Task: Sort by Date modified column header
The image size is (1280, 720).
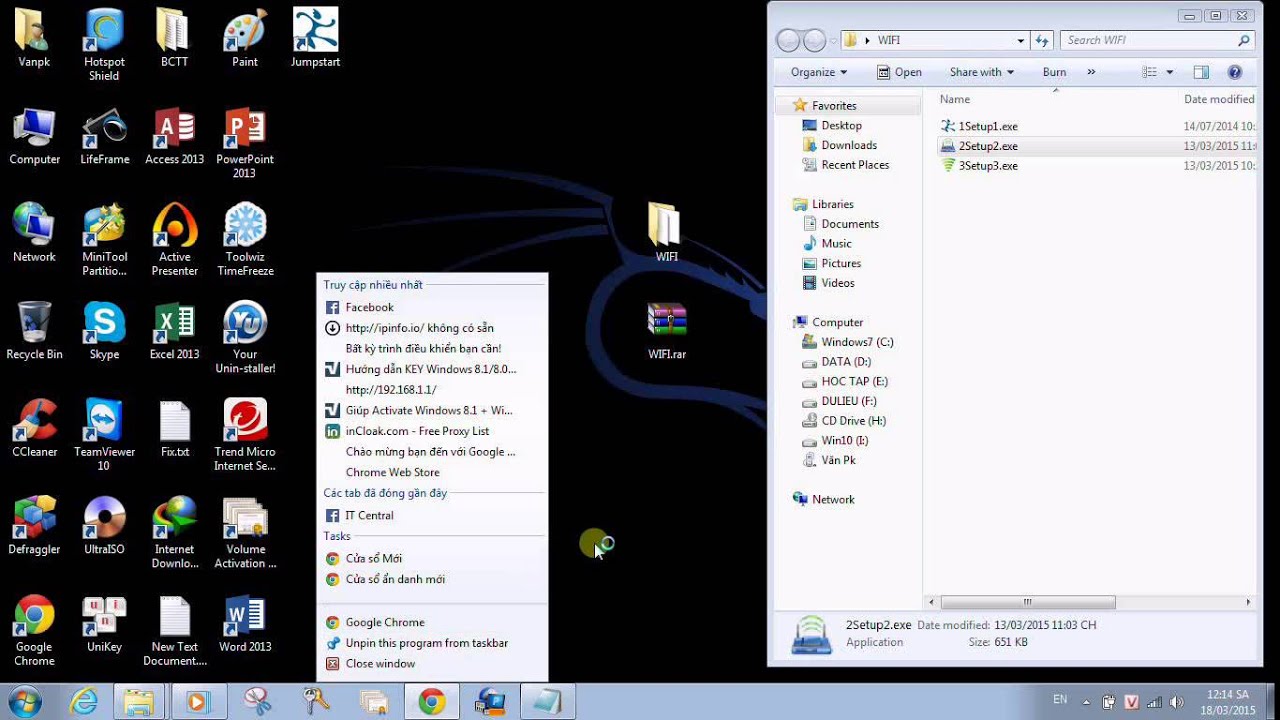Action: 1218,99
